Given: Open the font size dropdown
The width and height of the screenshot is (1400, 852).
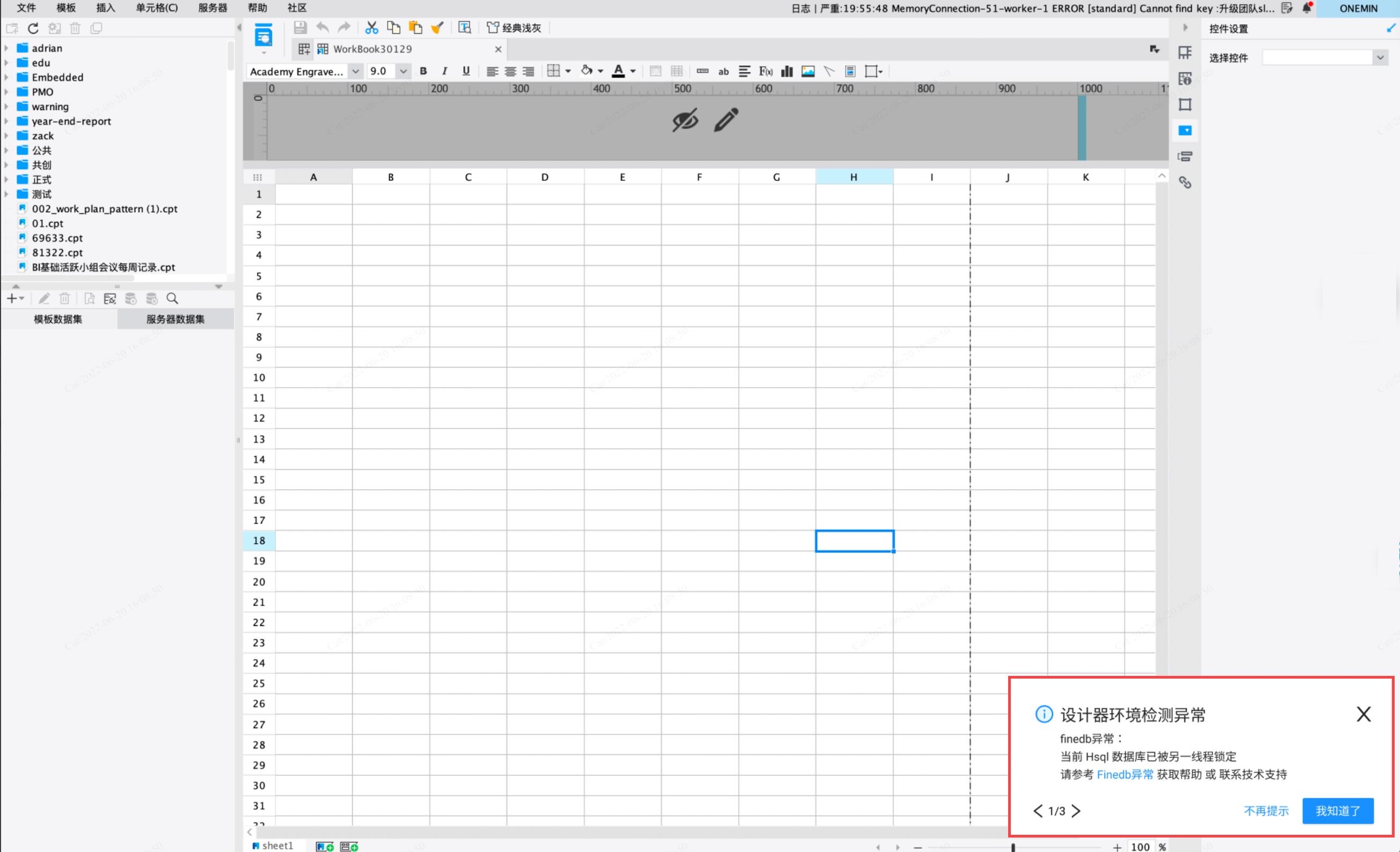Looking at the screenshot, I should coord(403,71).
